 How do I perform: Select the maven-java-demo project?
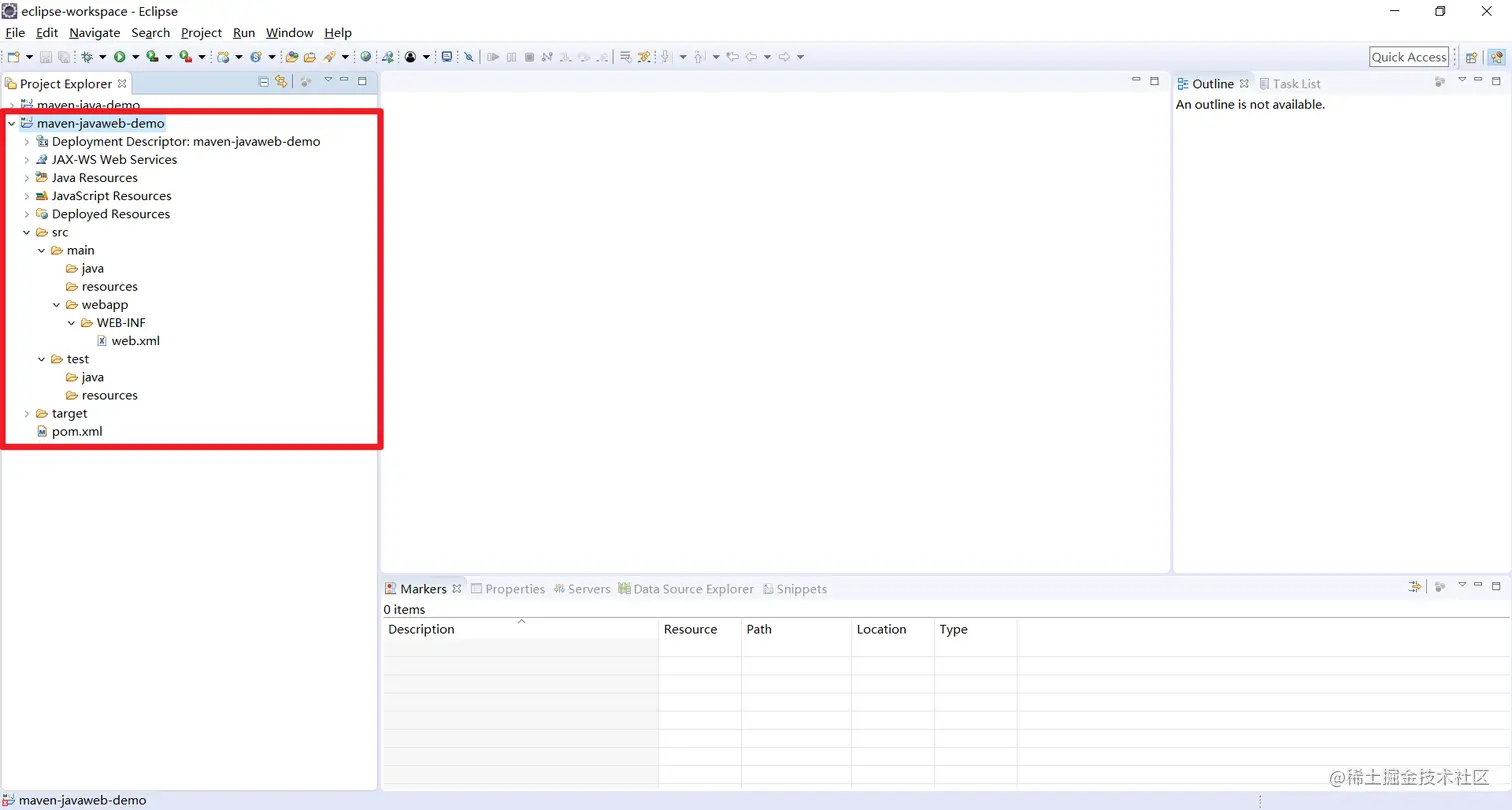pyautogui.click(x=88, y=105)
